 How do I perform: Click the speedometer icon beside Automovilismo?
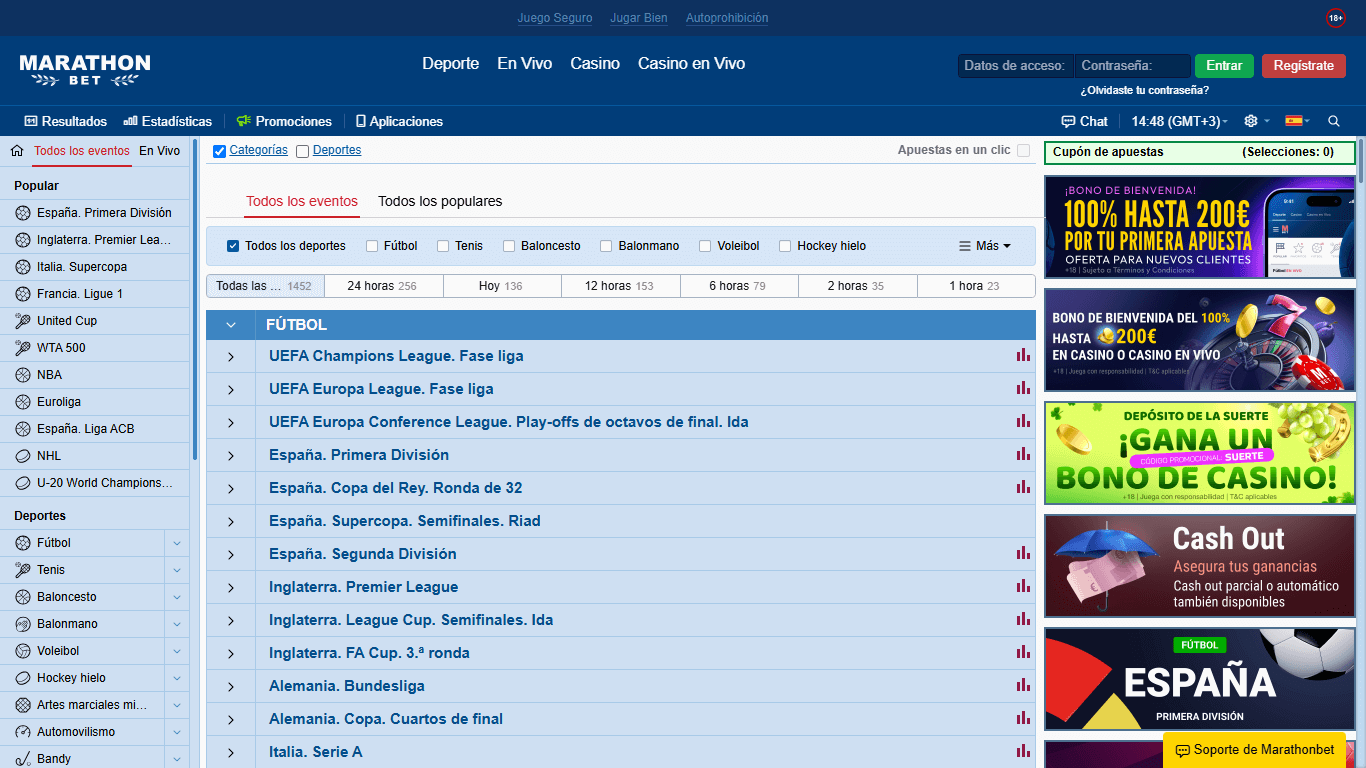coord(23,732)
